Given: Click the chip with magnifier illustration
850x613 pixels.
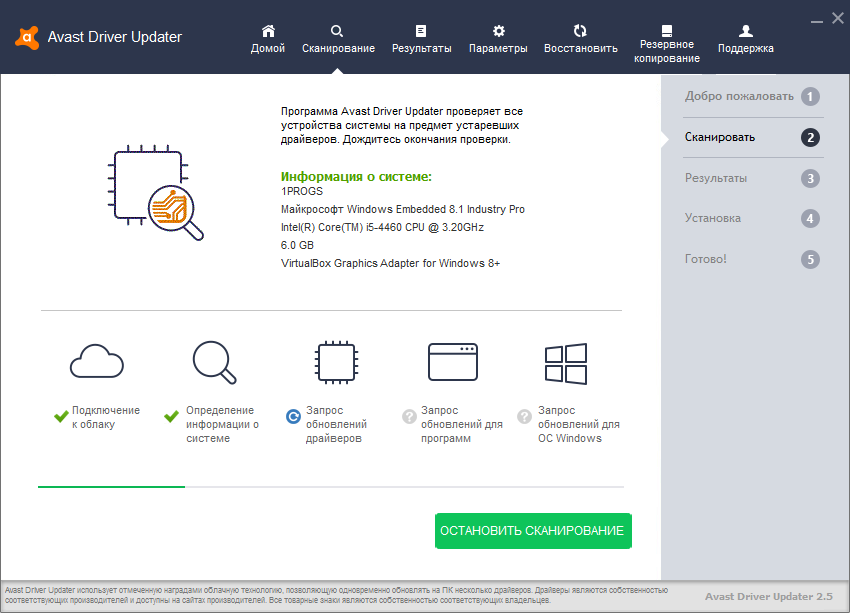Looking at the screenshot, I should 156,192.
